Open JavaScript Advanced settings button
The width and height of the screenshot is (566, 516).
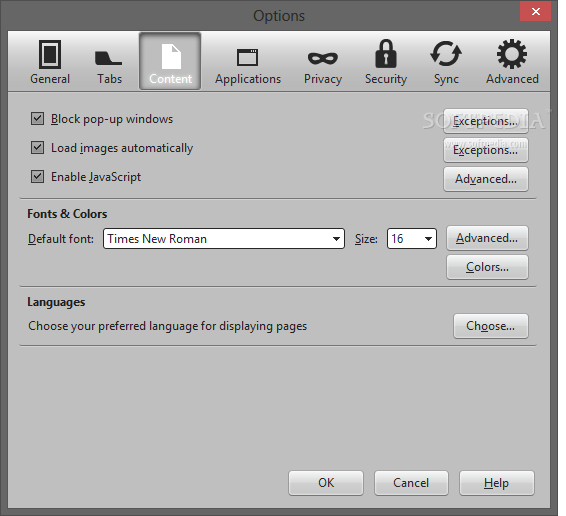[x=486, y=179]
